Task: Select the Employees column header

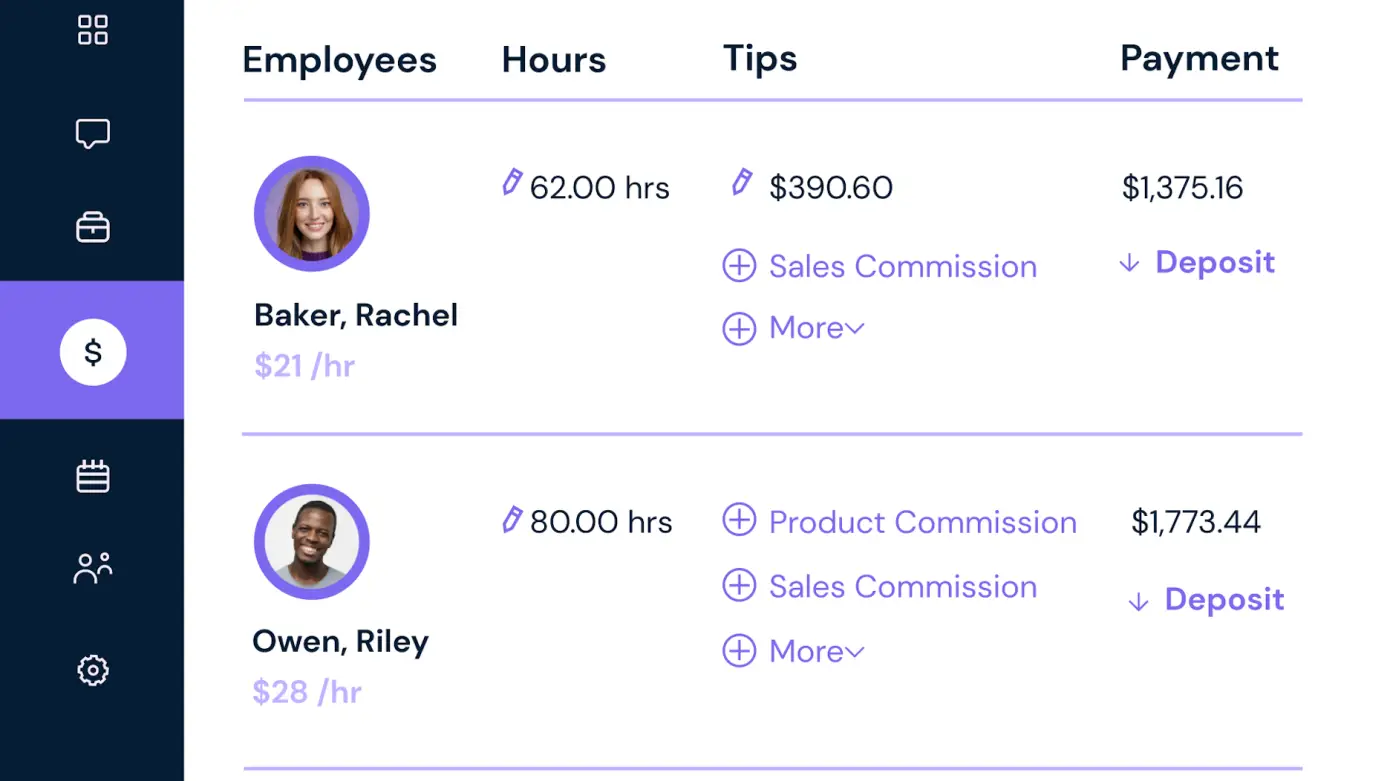Action: [x=339, y=59]
